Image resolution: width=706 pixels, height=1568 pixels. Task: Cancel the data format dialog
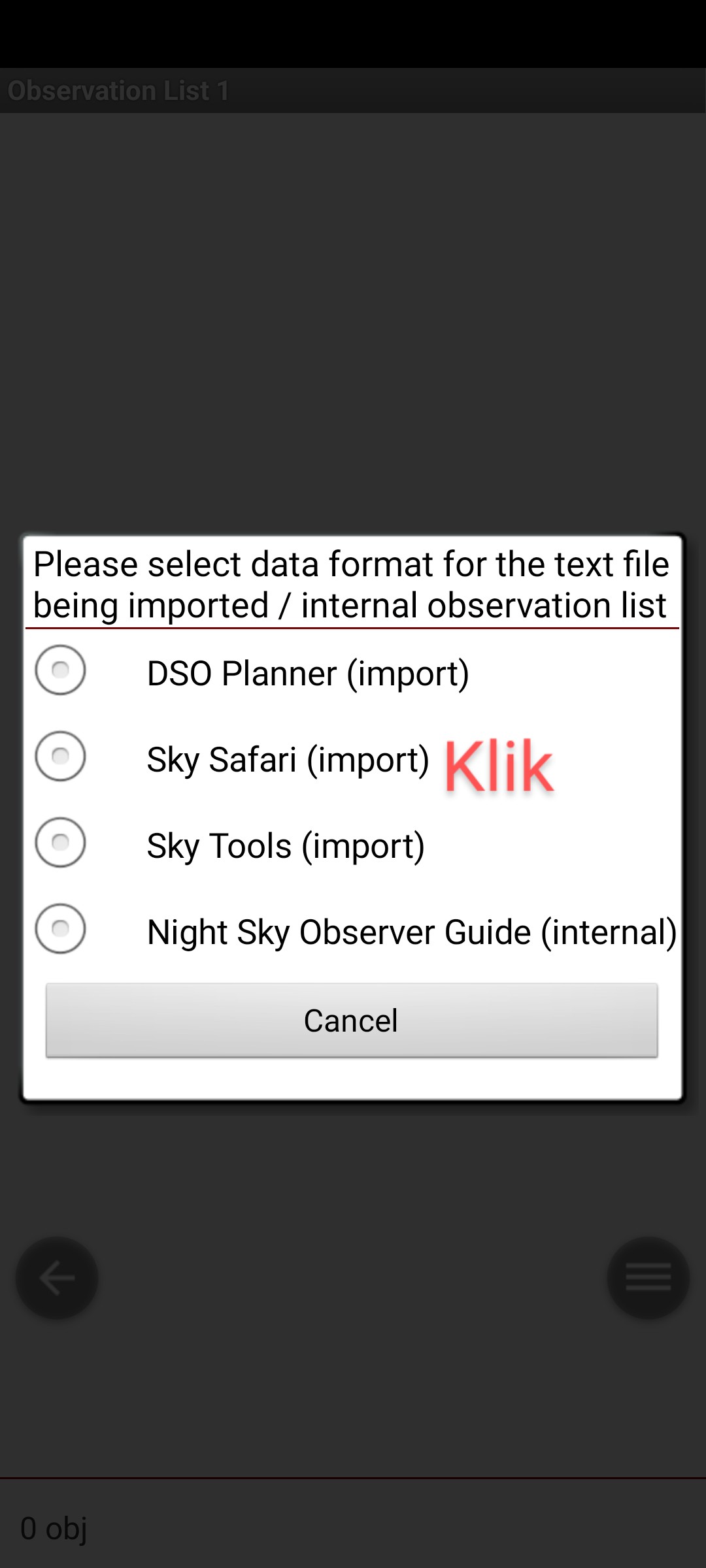tap(352, 1020)
